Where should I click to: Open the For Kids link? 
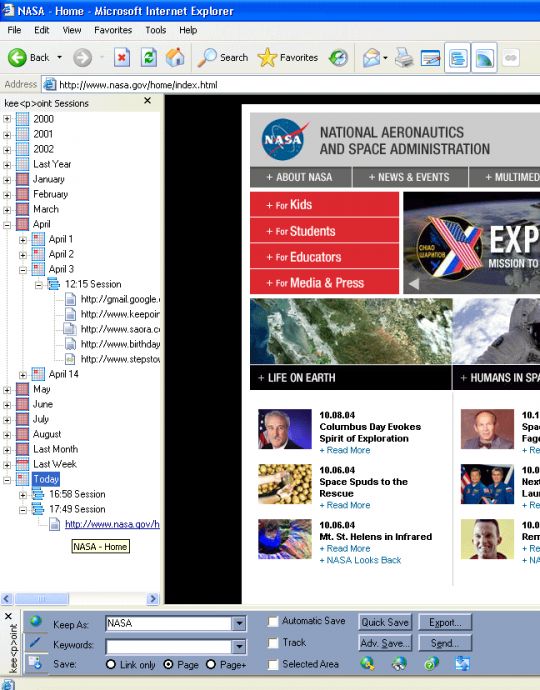point(324,205)
